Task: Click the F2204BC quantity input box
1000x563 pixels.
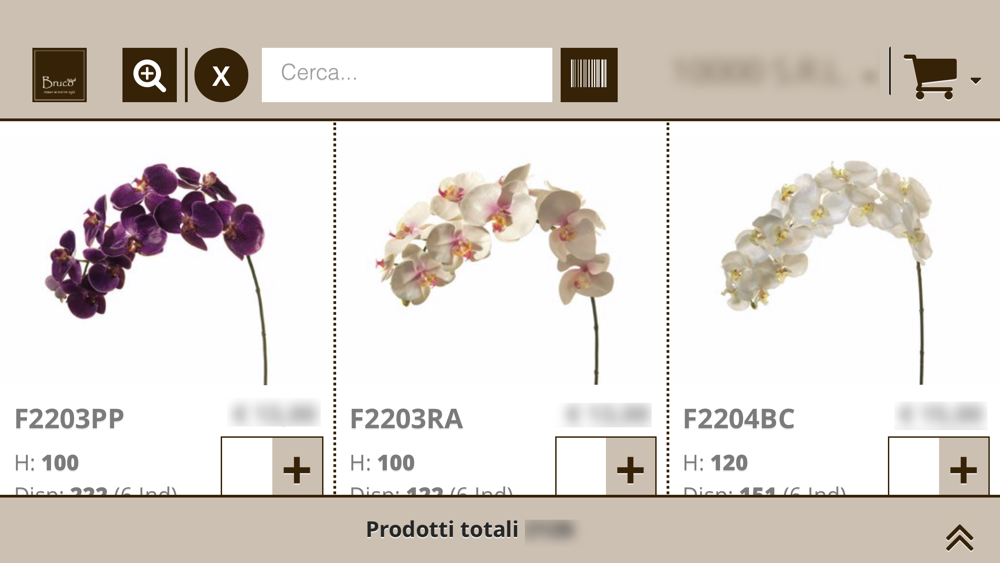Action: click(914, 468)
